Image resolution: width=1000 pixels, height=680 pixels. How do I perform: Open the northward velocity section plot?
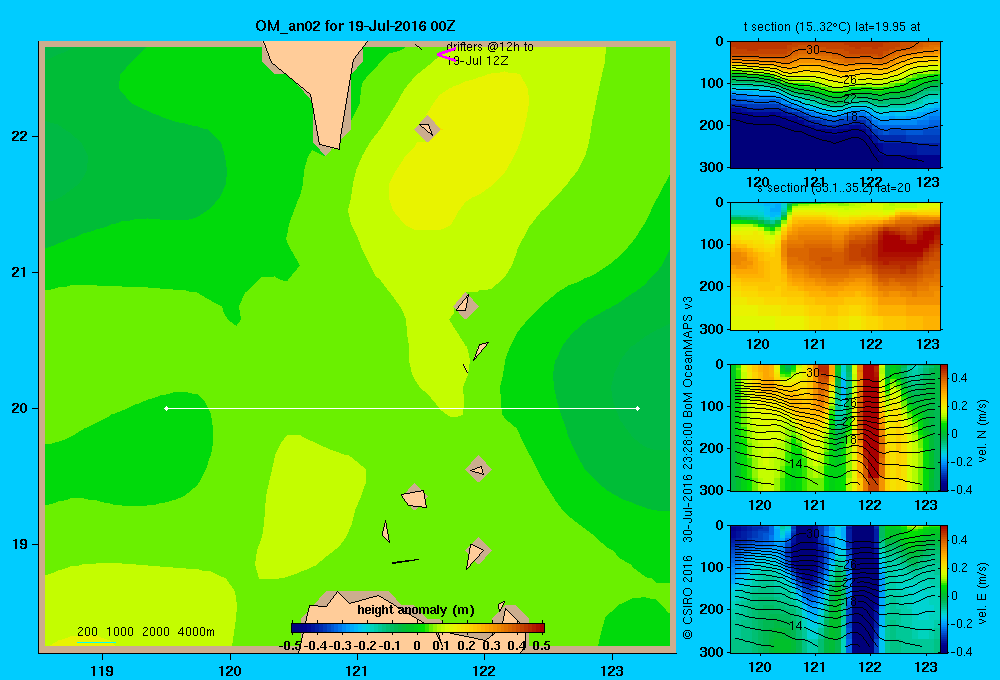coord(835,427)
